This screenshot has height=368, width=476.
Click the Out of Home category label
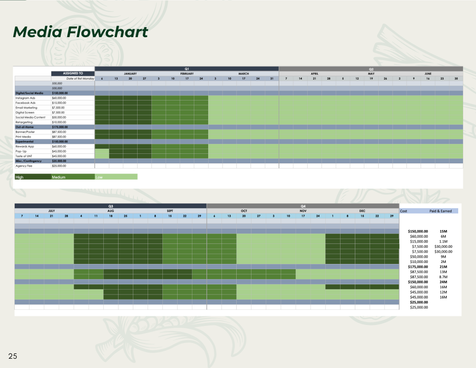click(x=24, y=127)
